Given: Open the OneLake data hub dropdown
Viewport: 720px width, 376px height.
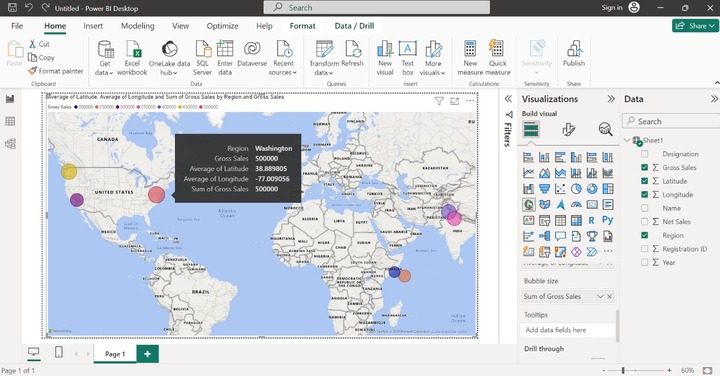Looking at the screenshot, I should pos(169,58).
